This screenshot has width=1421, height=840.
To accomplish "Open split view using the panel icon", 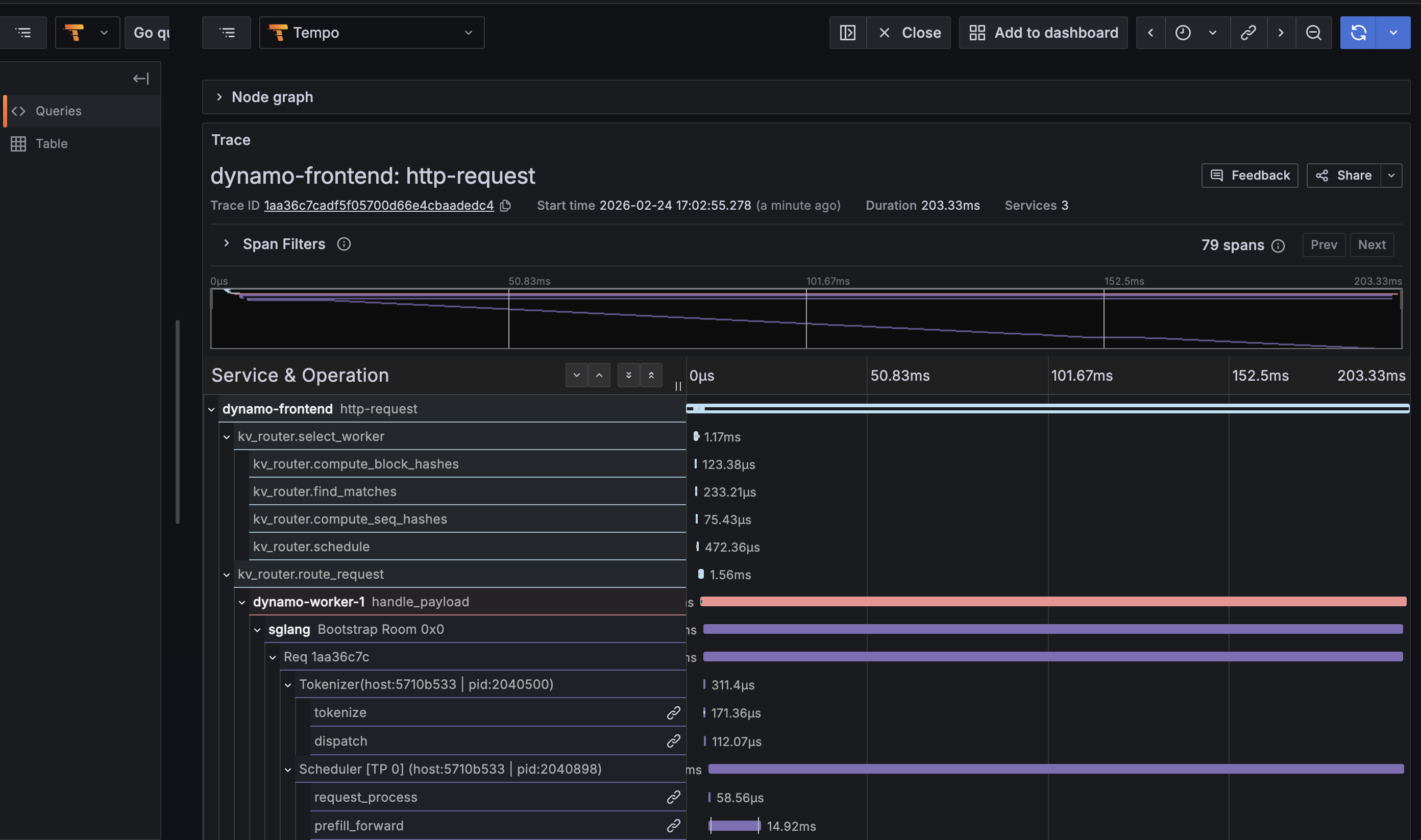I will pos(847,32).
